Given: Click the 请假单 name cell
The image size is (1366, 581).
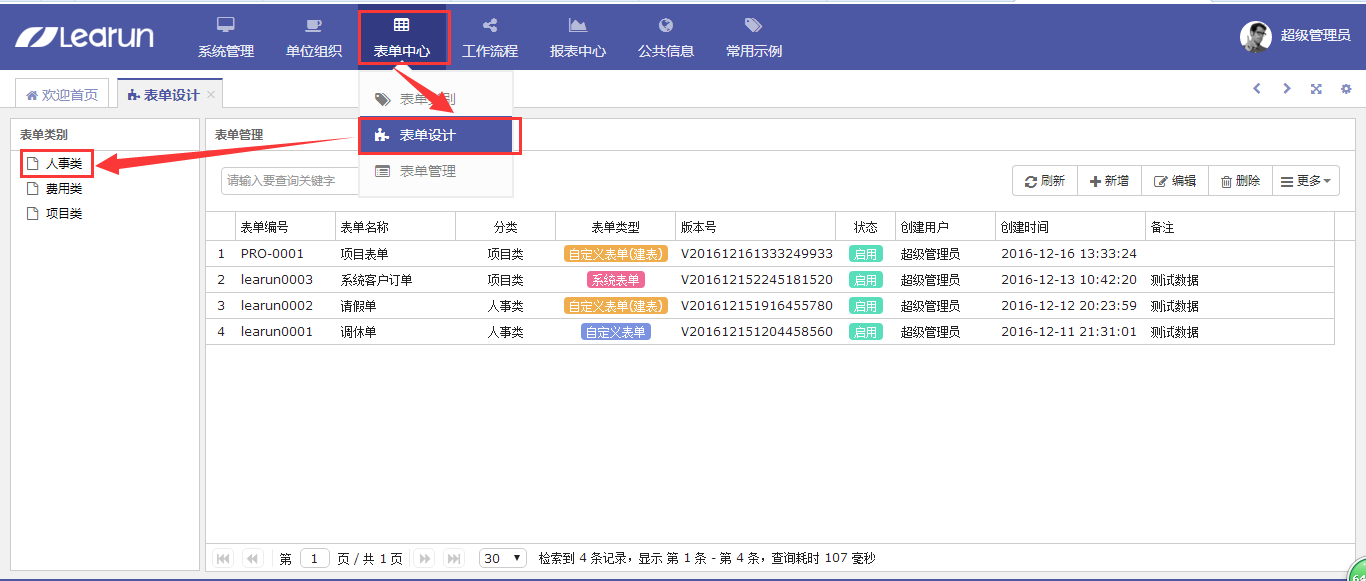Looking at the screenshot, I should [x=395, y=306].
